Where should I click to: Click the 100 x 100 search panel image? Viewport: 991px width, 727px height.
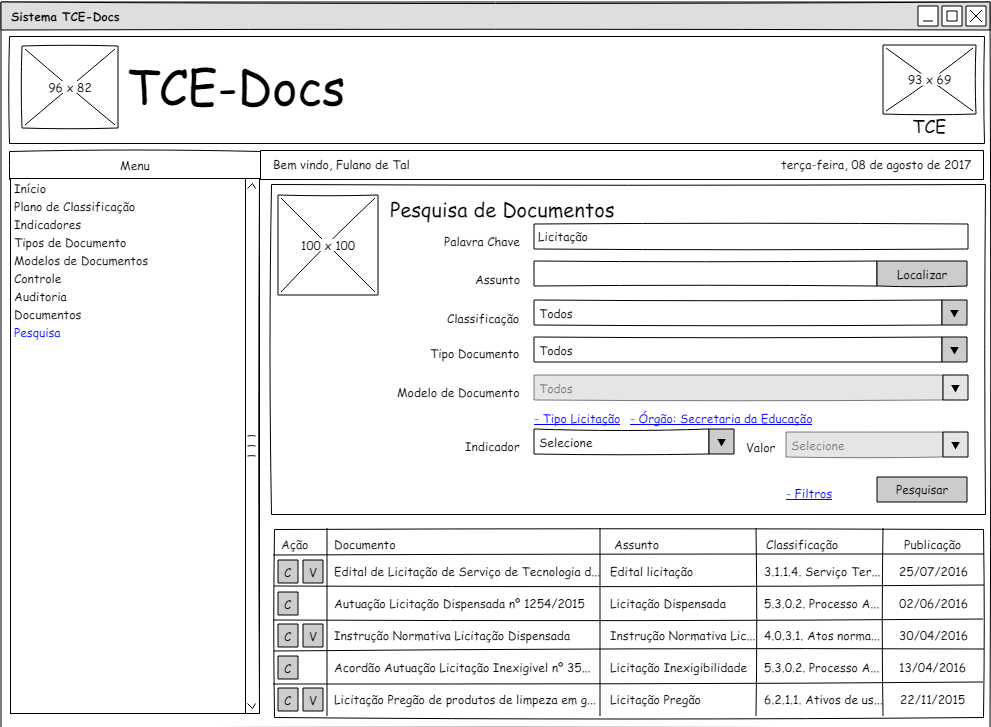point(328,245)
